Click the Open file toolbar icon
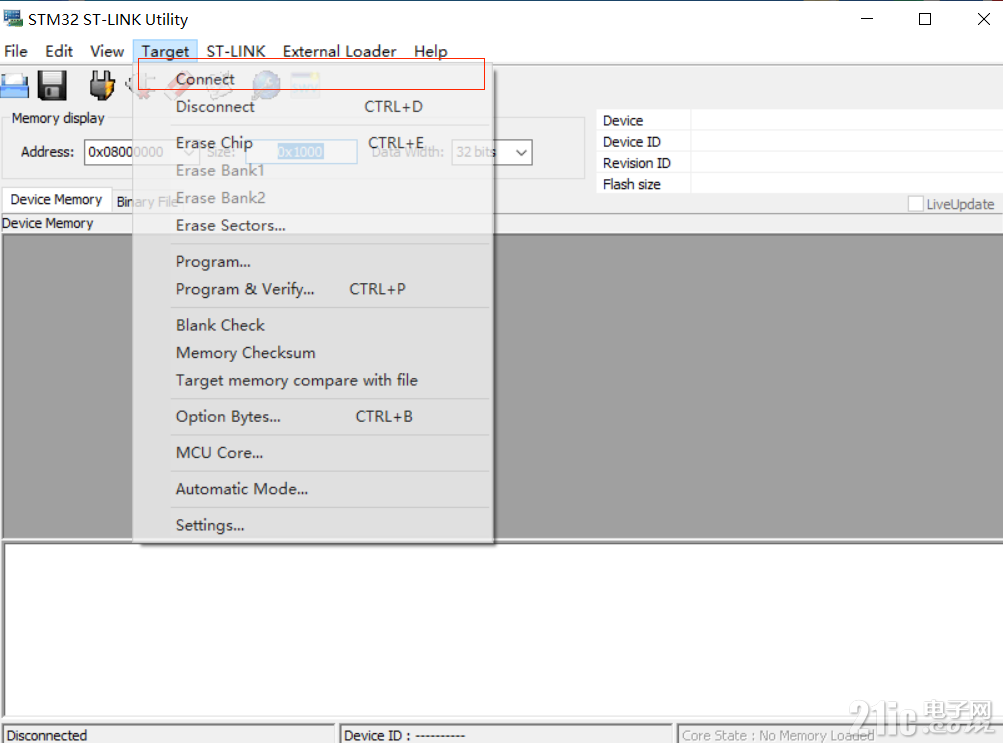This screenshot has height=743, width=1003. click(15, 86)
